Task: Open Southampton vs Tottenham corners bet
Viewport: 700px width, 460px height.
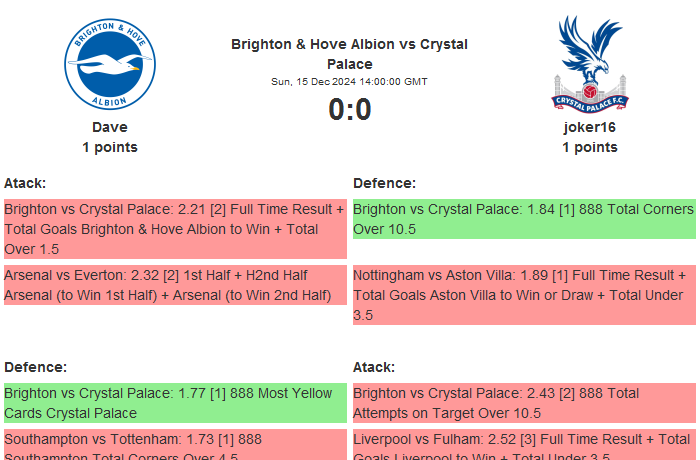Action: [175, 445]
